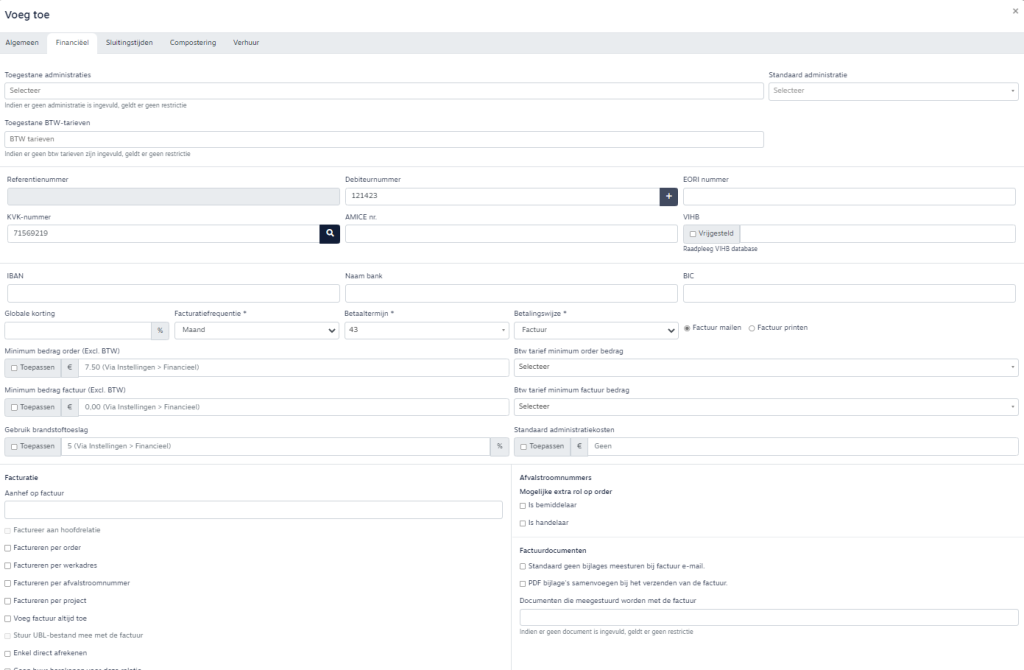
Task: Click the percent icon of Globale korting
Action: click(160, 330)
